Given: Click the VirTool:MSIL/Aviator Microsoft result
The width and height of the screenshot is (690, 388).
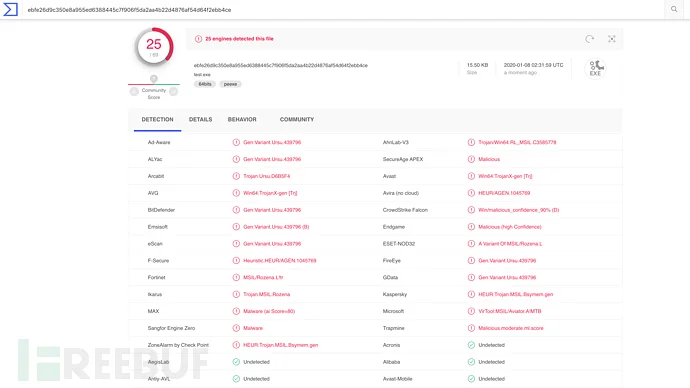Looking at the screenshot, I should tap(510, 311).
